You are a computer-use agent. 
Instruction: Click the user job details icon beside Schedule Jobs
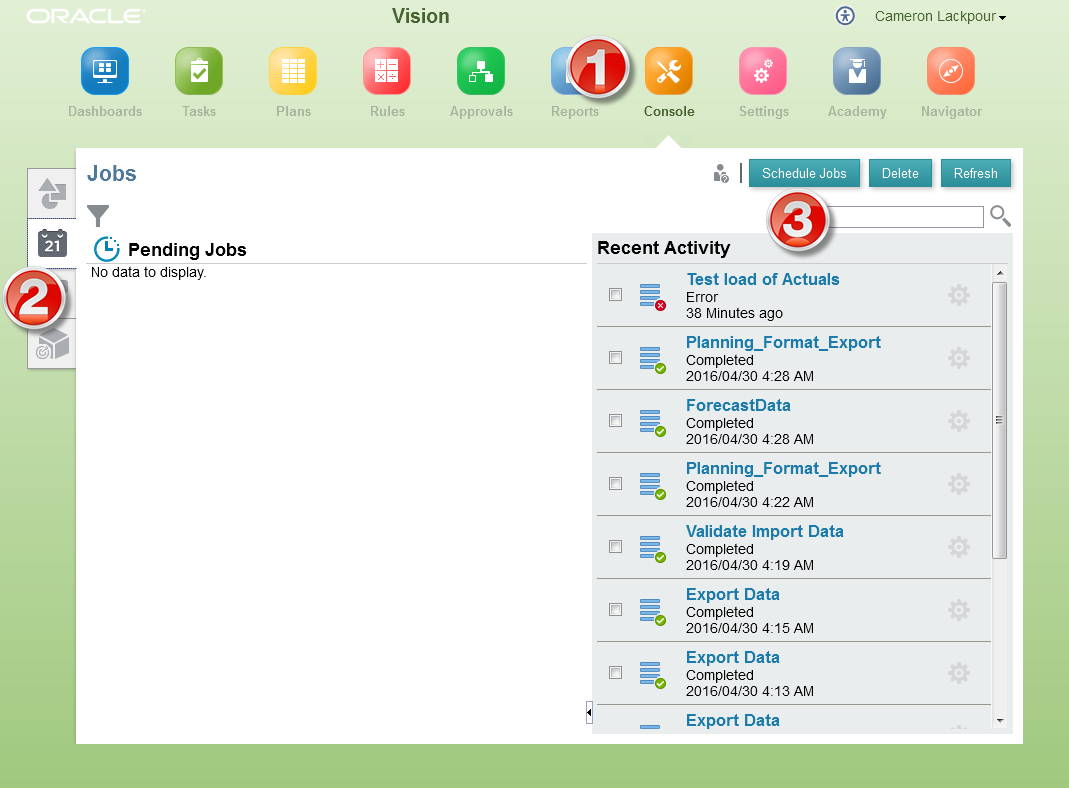[x=721, y=173]
